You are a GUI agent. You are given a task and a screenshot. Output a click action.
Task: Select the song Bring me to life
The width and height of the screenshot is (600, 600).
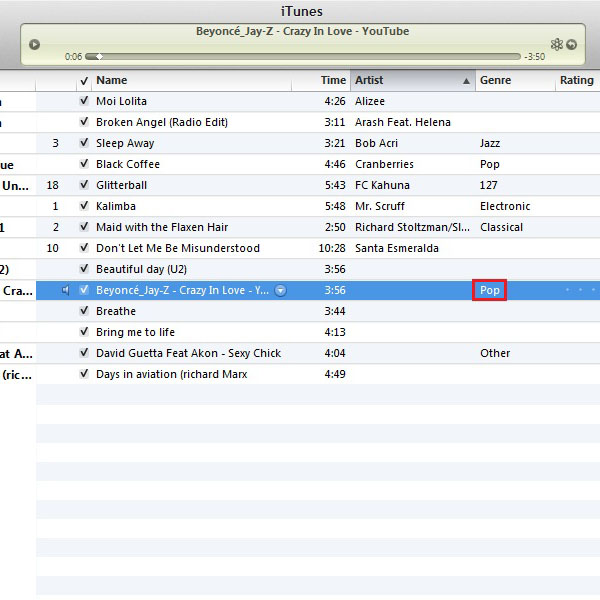tap(135, 332)
